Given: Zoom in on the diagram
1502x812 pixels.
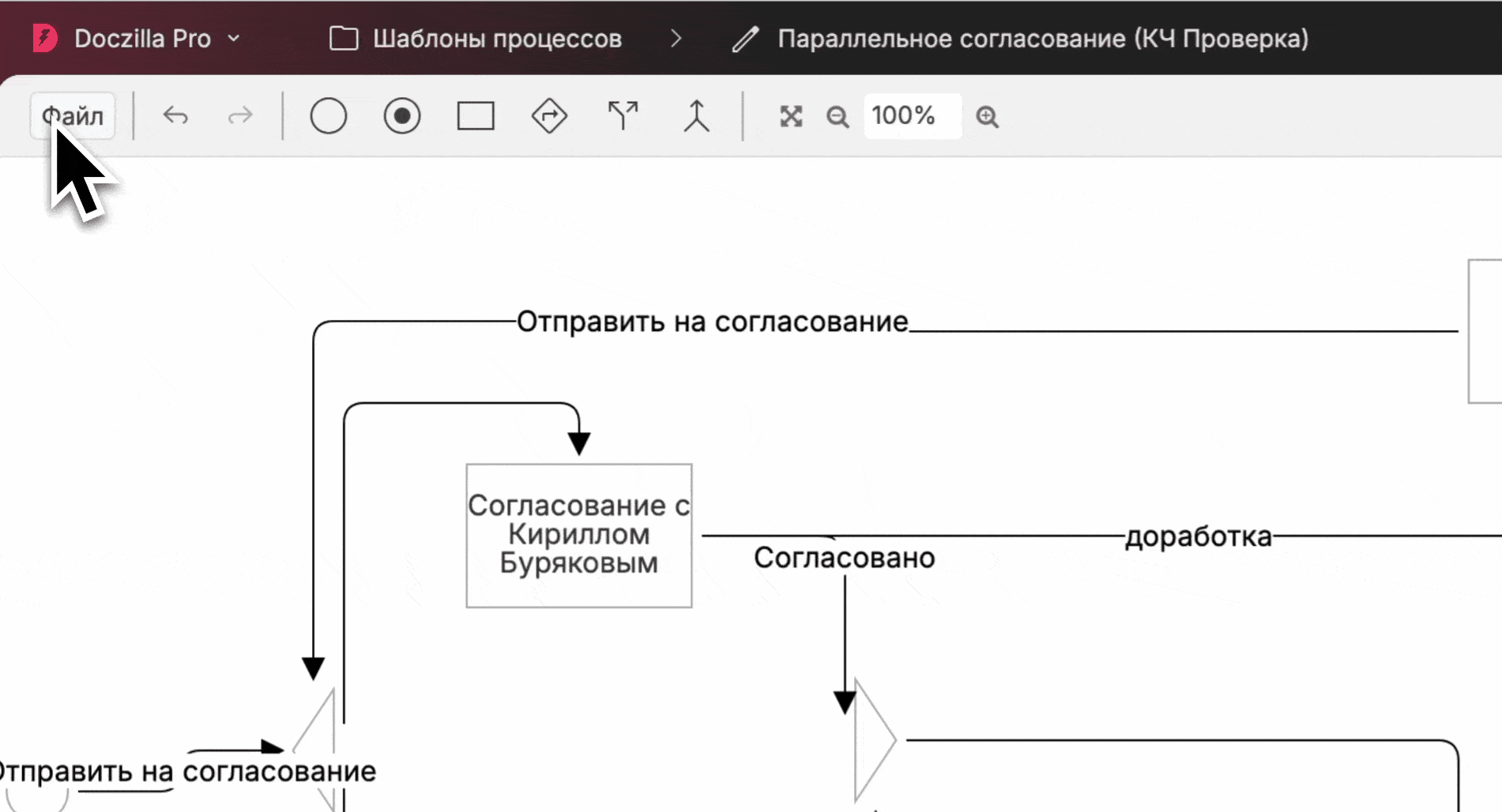Looking at the screenshot, I should [x=987, y=117].
